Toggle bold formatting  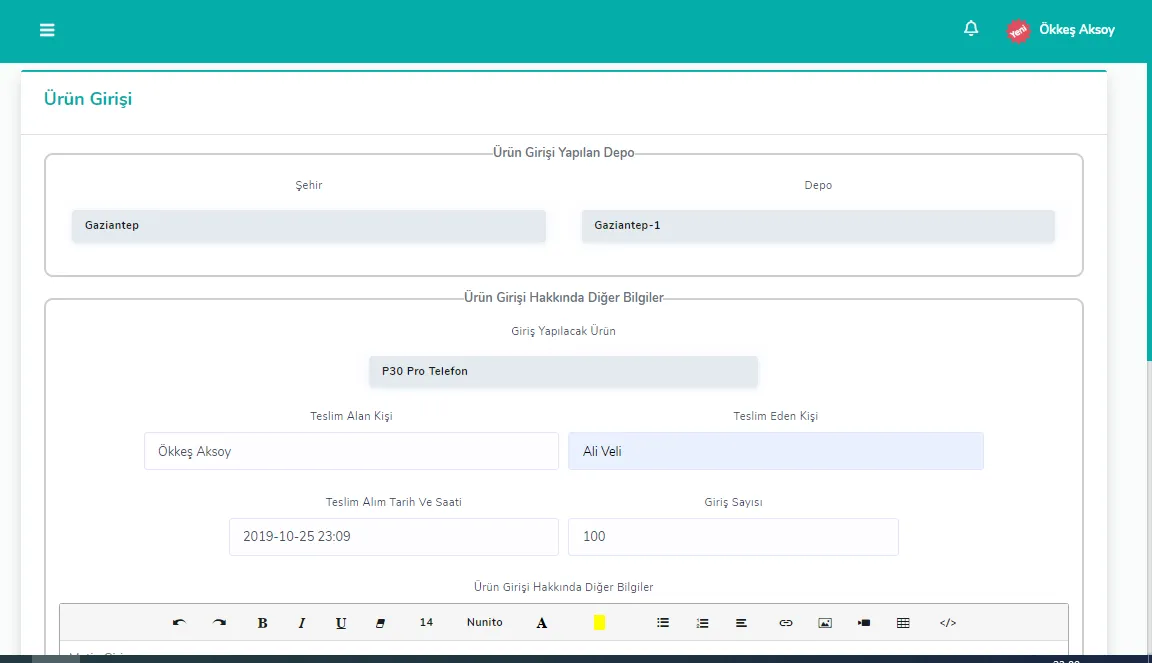click(x=262, y=623)
